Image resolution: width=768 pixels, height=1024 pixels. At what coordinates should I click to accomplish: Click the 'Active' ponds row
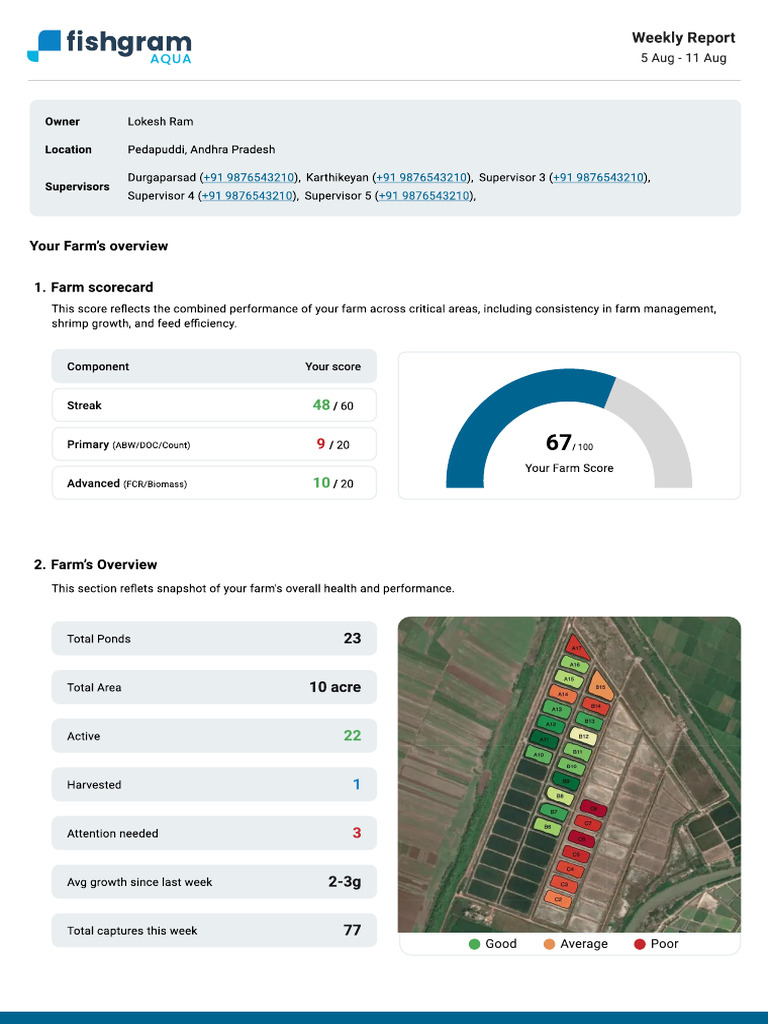click(214, 735)
